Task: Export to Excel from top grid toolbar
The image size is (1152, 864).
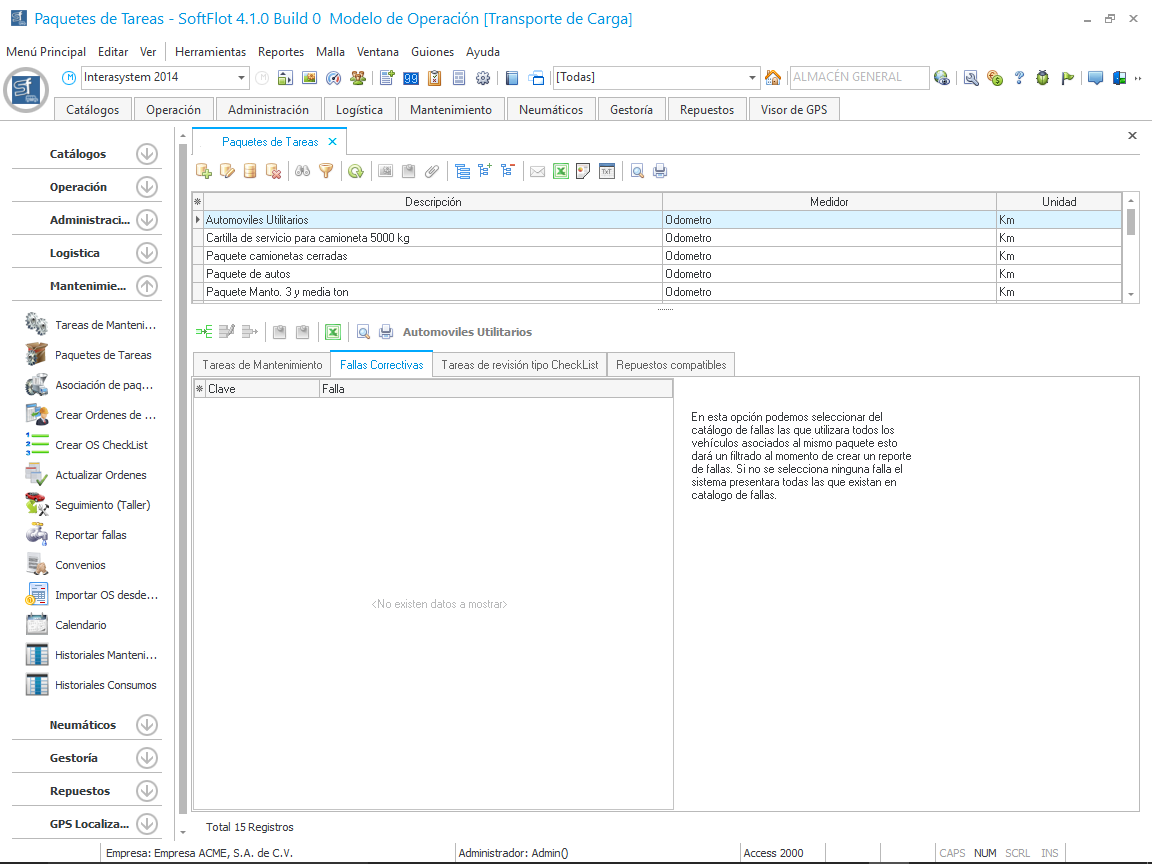Action: pos(561,171)
